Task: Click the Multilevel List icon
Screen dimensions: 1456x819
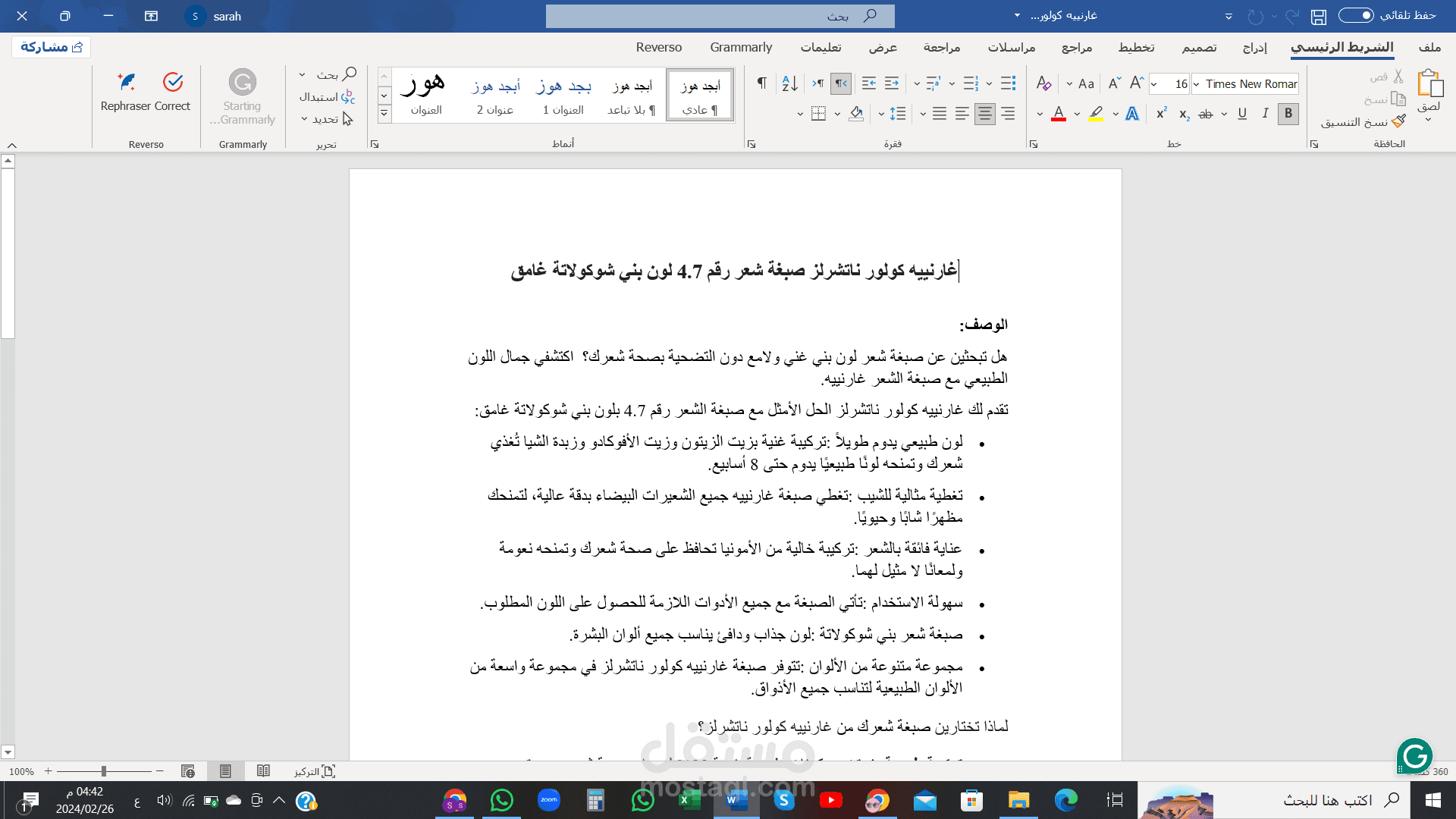Action: coord(933,83)
